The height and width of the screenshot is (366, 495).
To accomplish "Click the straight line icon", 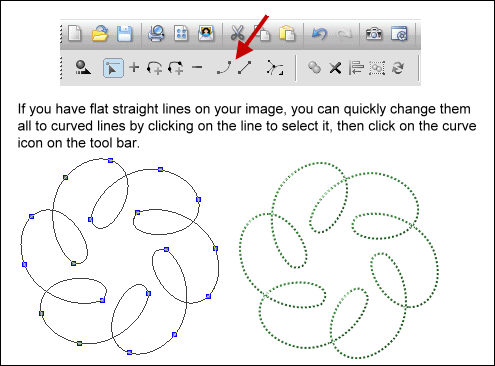I will click(245, 68).
